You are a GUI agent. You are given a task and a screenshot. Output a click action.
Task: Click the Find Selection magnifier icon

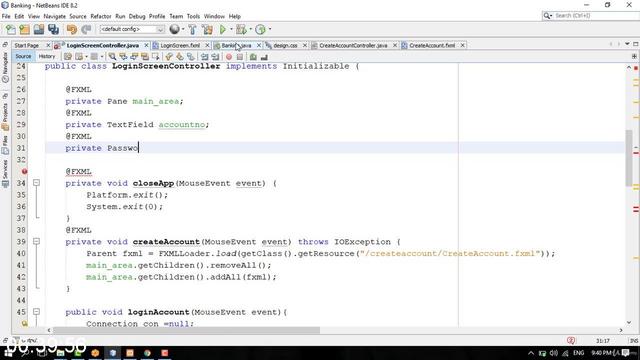[x=112, y=57]
